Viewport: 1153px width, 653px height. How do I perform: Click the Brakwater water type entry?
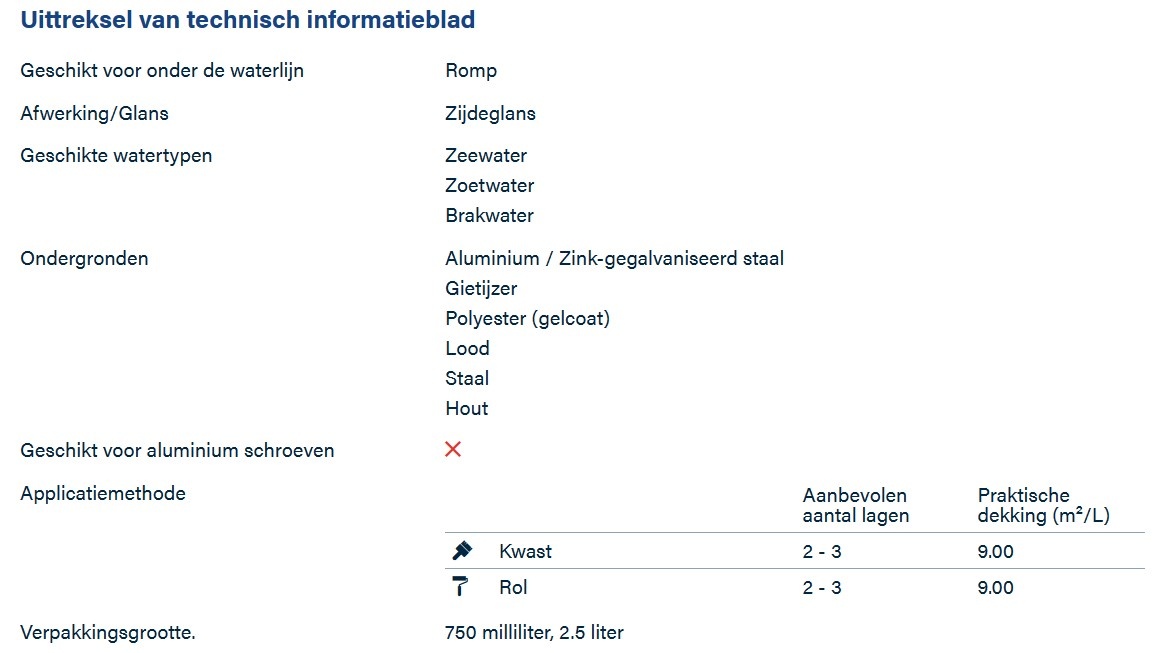490,216
